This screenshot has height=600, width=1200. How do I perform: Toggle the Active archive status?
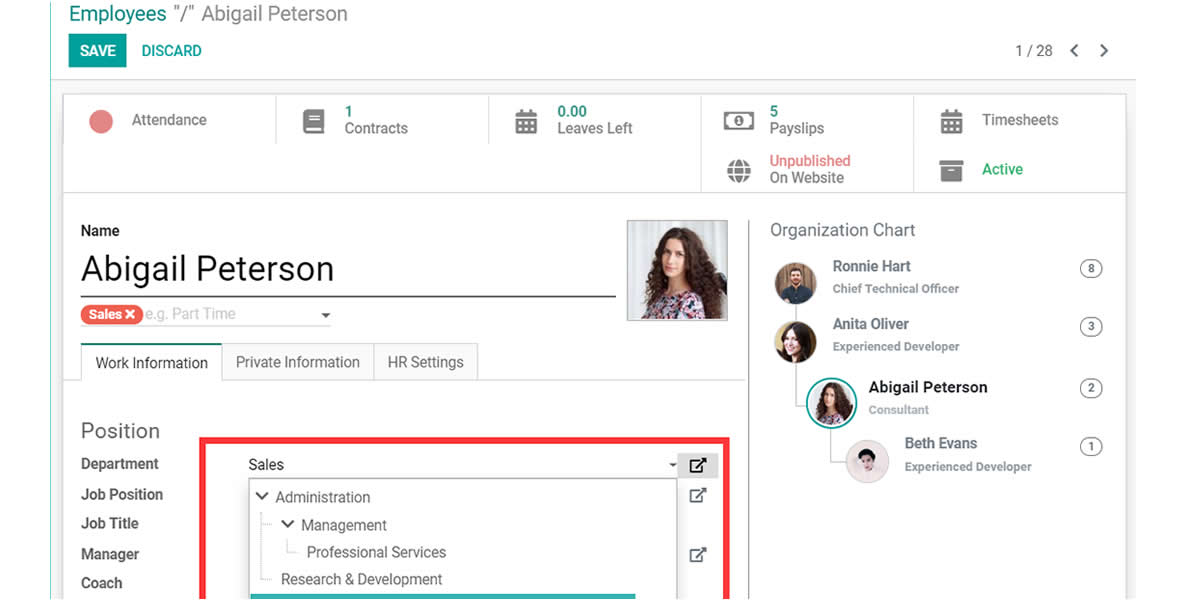(x=1001, y=170)
